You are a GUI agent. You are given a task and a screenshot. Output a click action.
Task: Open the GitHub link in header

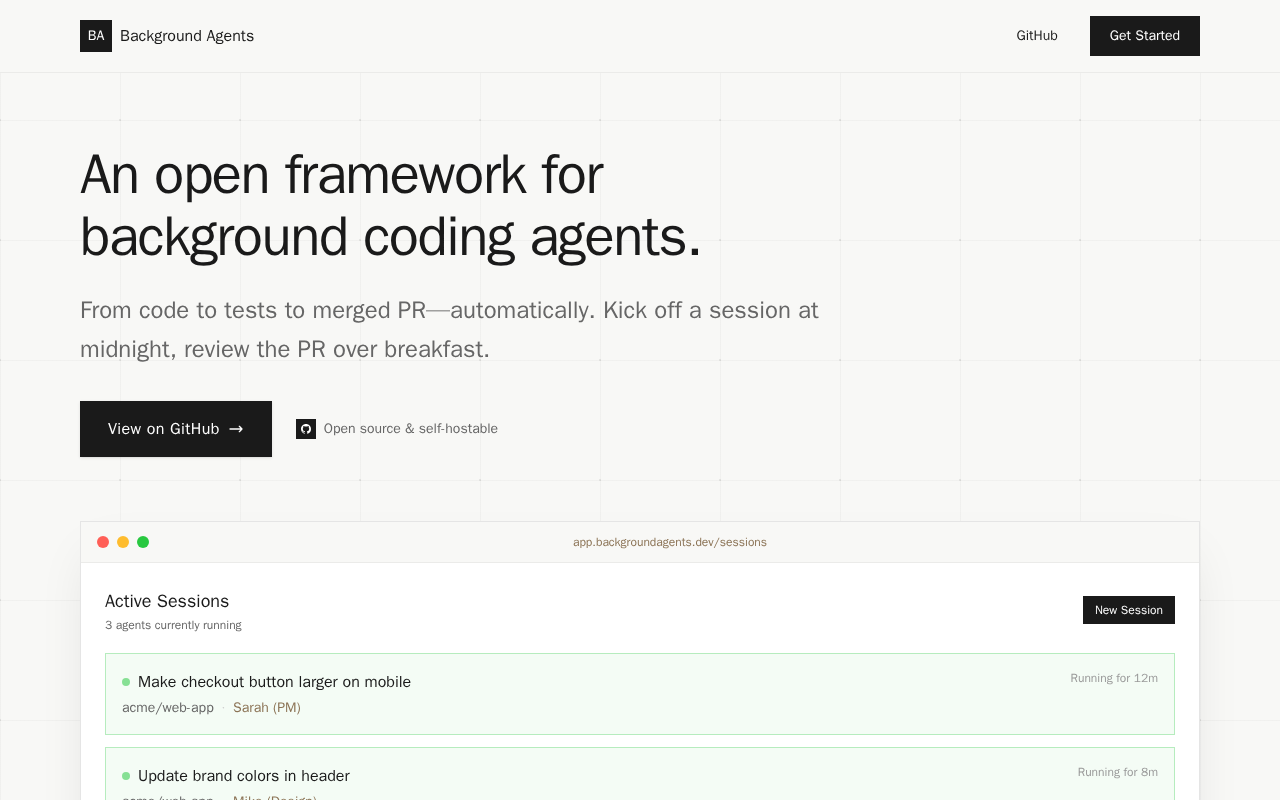tap(1037, 36)
